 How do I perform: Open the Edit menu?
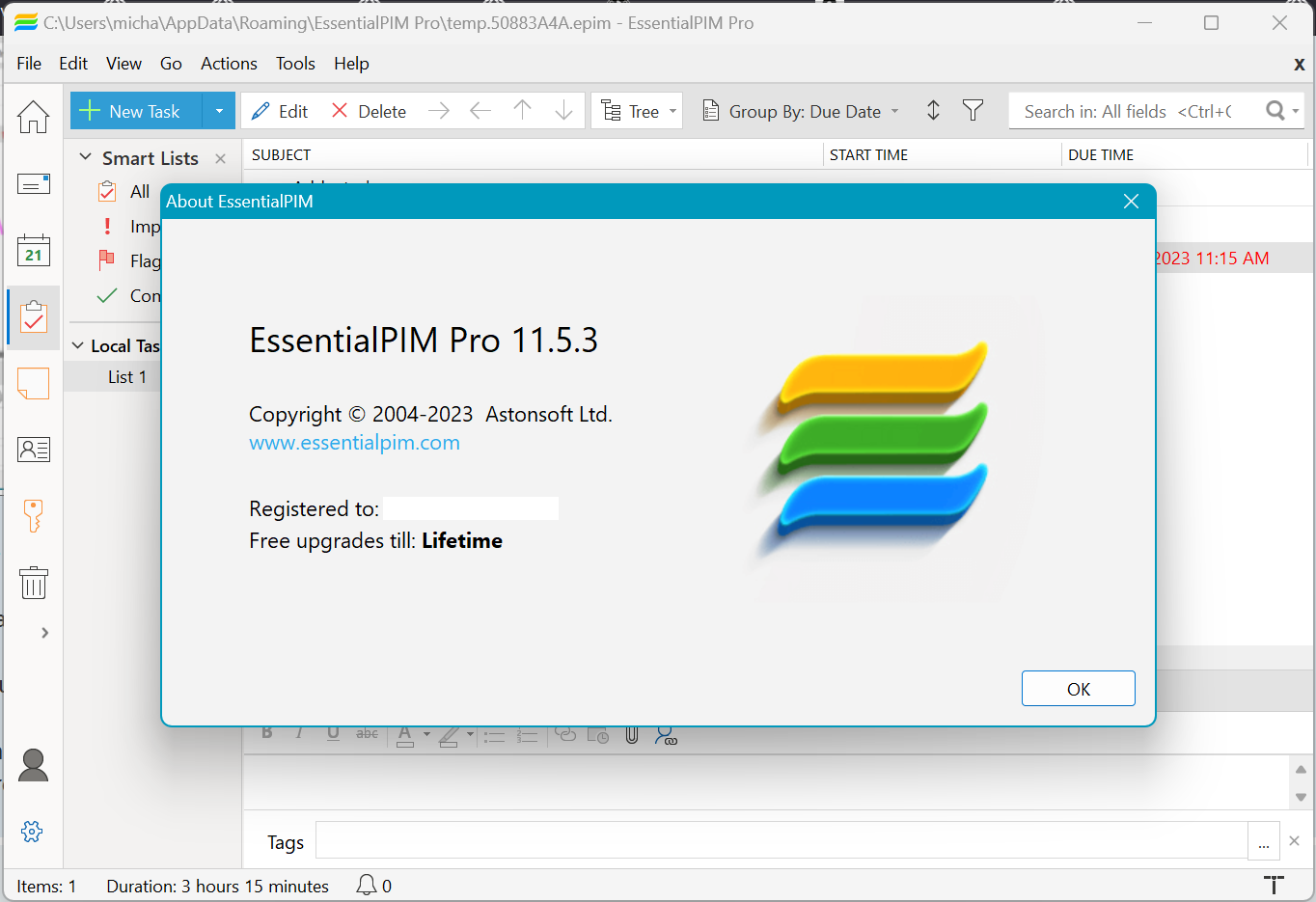pos(73,64)
